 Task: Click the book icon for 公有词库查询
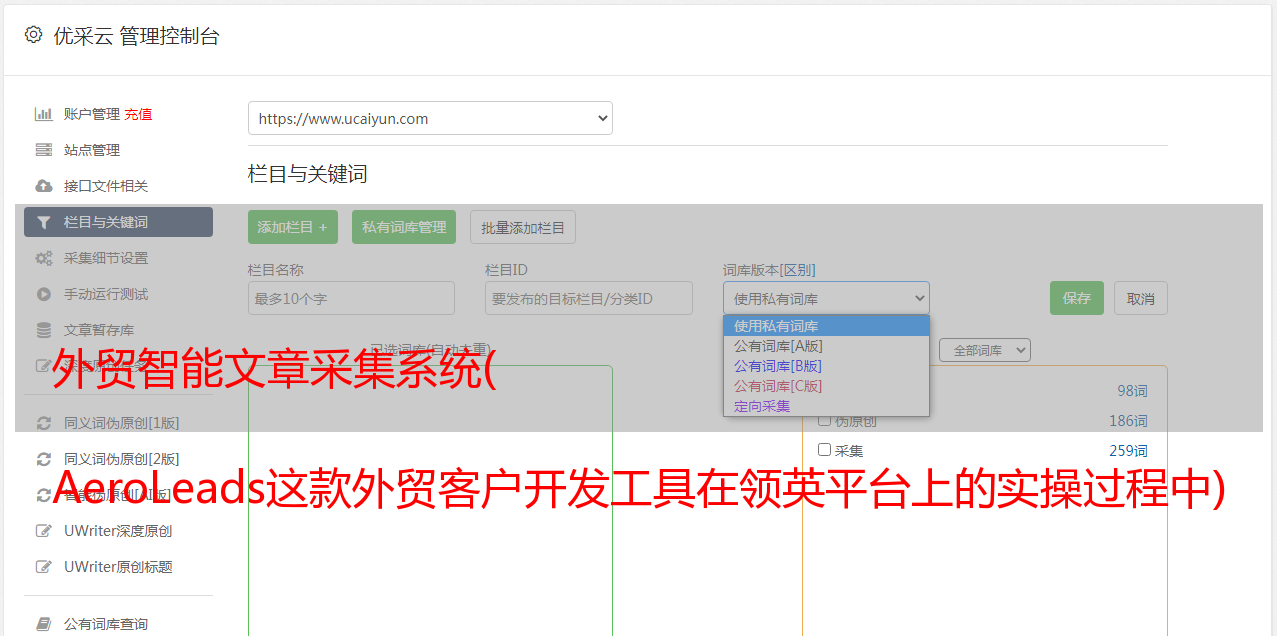[43, 624]
